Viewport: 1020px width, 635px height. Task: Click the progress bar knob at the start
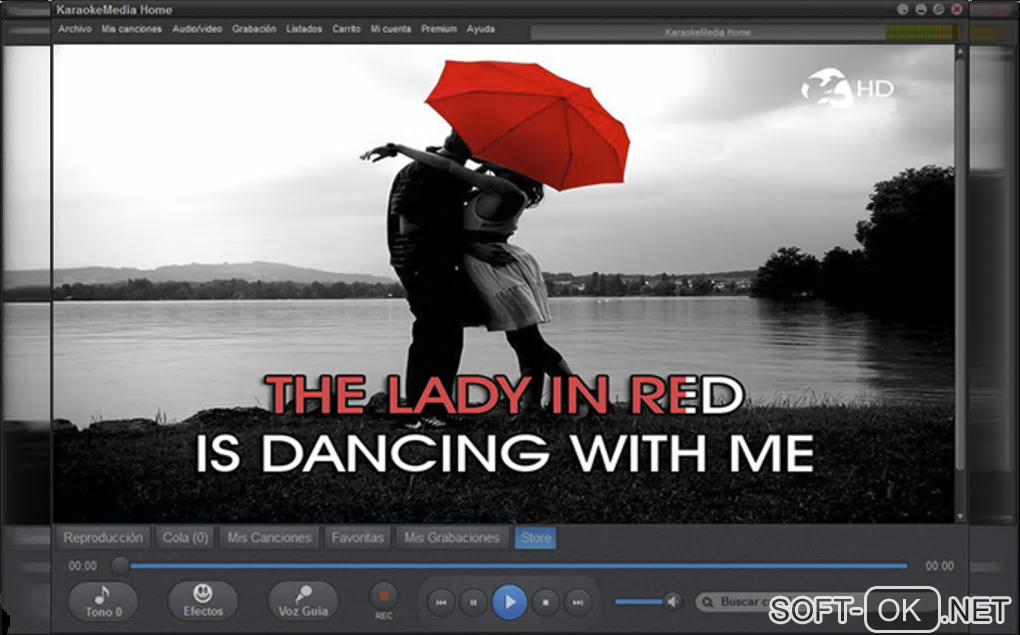pos(120,565)
